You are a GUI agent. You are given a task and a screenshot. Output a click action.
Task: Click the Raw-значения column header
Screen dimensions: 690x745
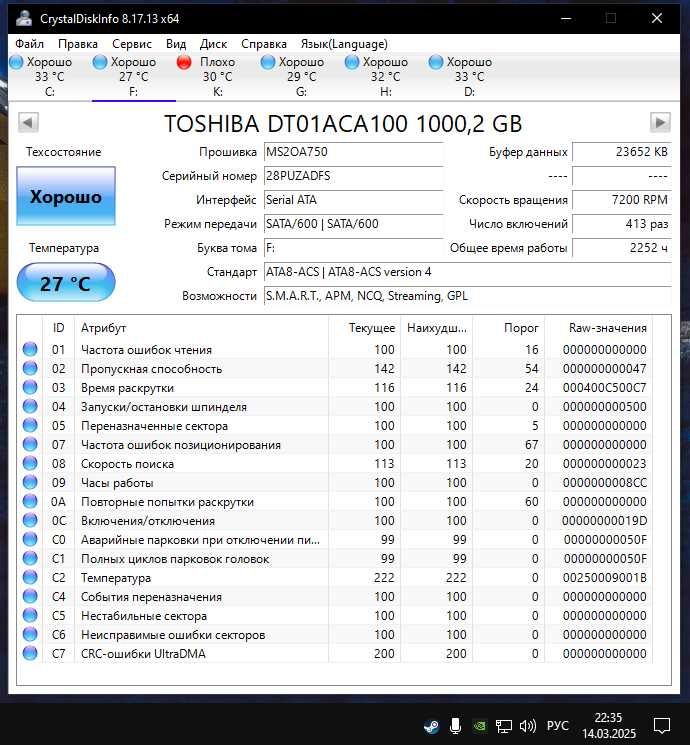pyautogui.click(x=599, y=328)
